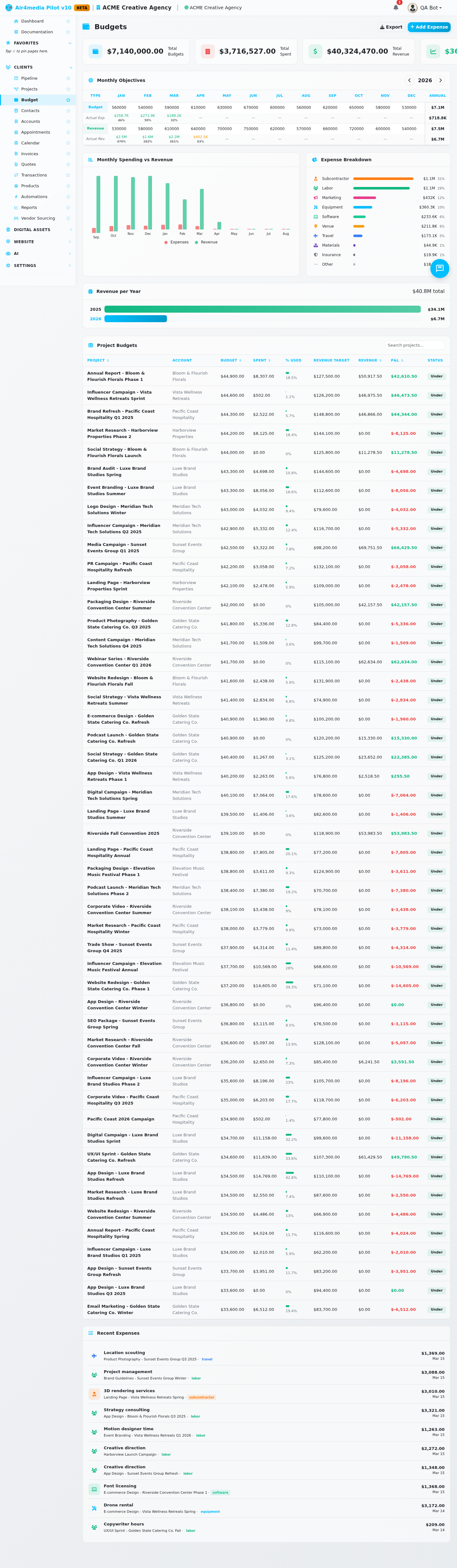The width and height of the screenshot is (457, 1568).
Task: Click the Invoices sidebar icon
Action: 16,154
